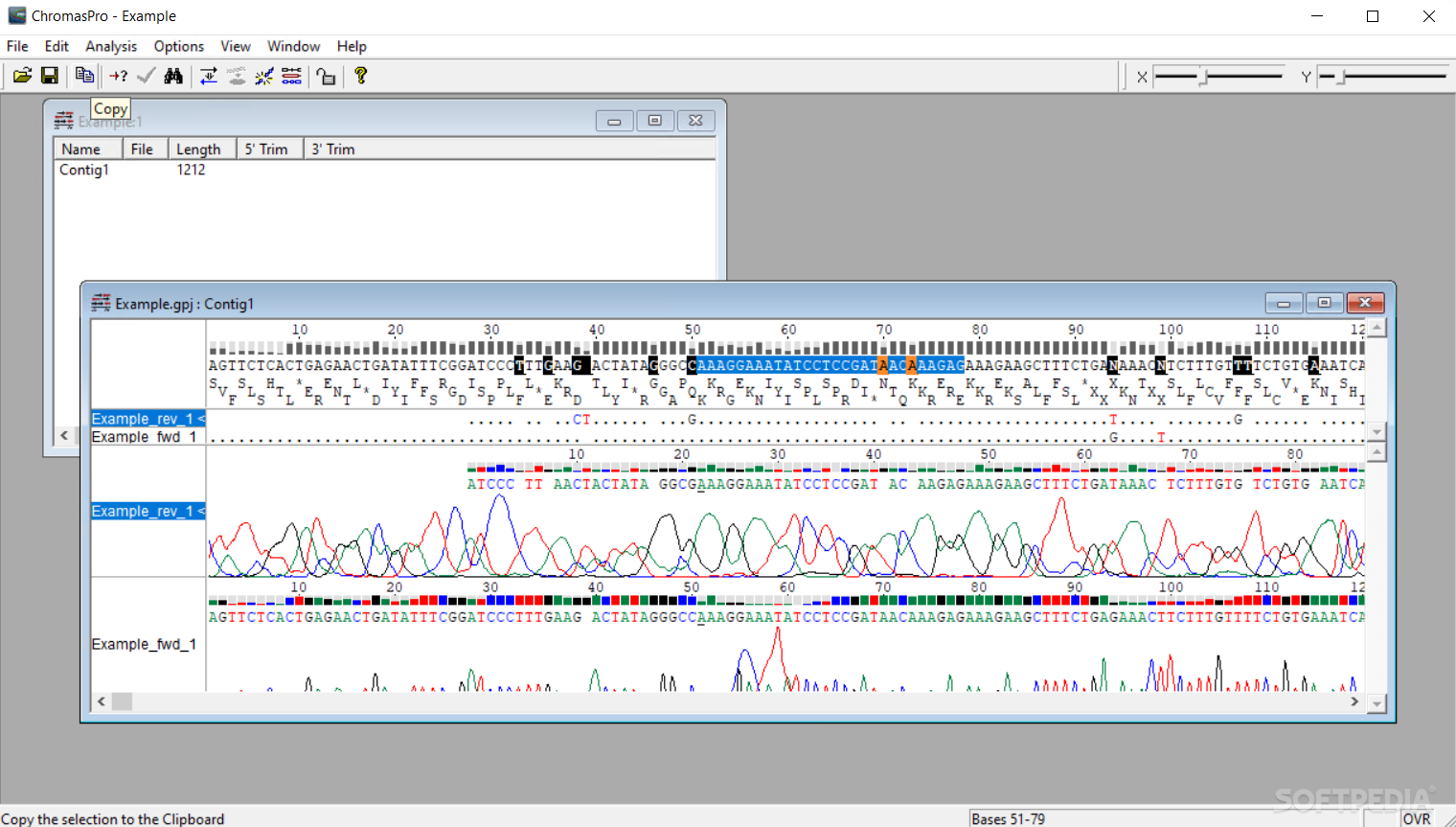The height and width of the screenshot is (827, 1456).
Task: Click the chromatogram pane scroll-up arrow
Action: (1376, 452)
